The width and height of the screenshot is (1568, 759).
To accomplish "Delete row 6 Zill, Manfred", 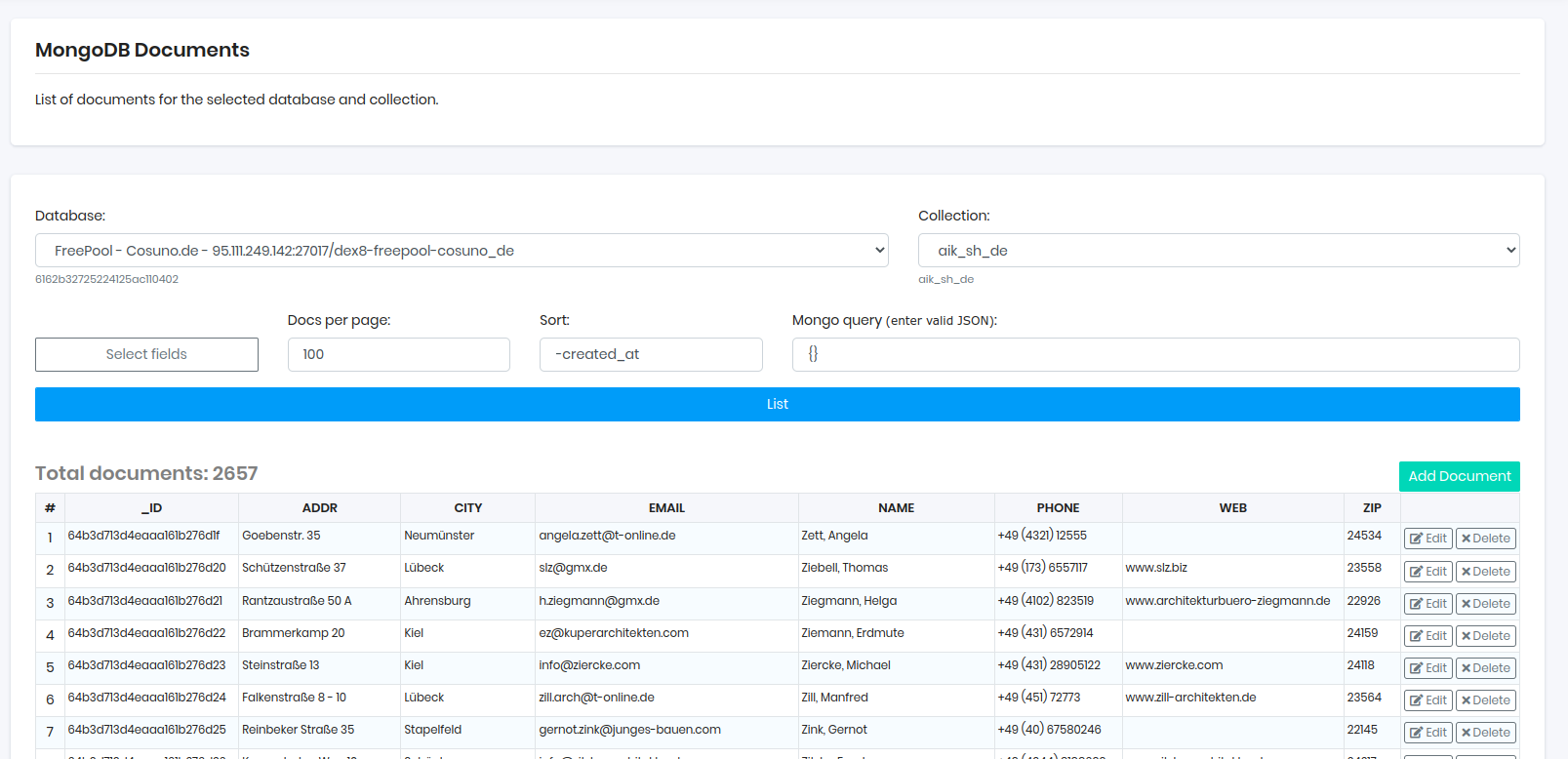I will pyautogui.click(x=1486, y=700).
